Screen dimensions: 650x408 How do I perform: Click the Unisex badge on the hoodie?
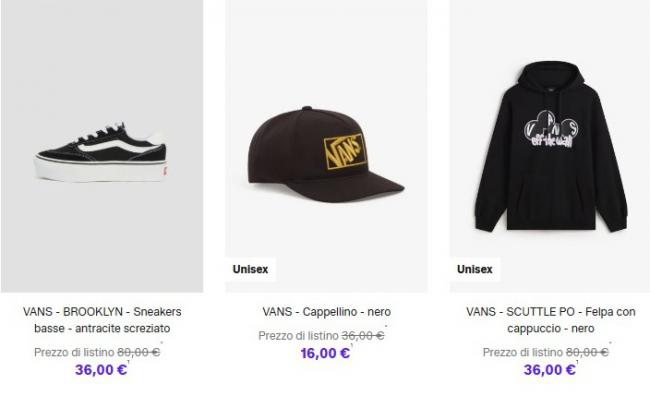coord(475,270)
